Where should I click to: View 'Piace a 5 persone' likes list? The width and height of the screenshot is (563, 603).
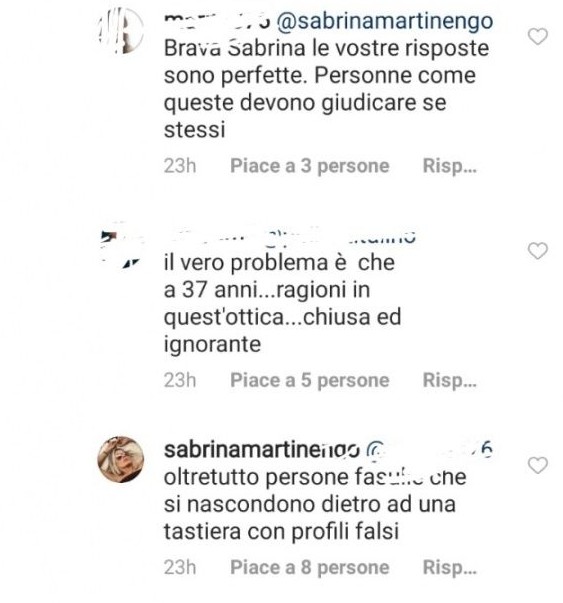coord(310,380)
